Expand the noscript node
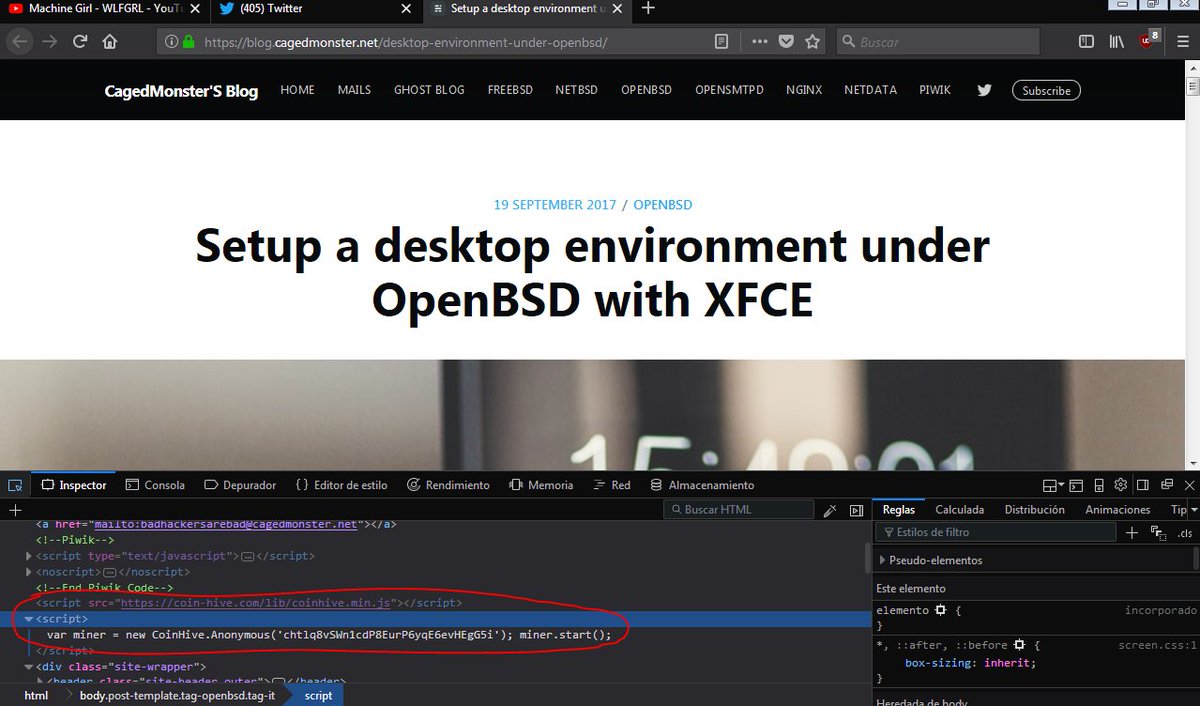 [29, 572]
